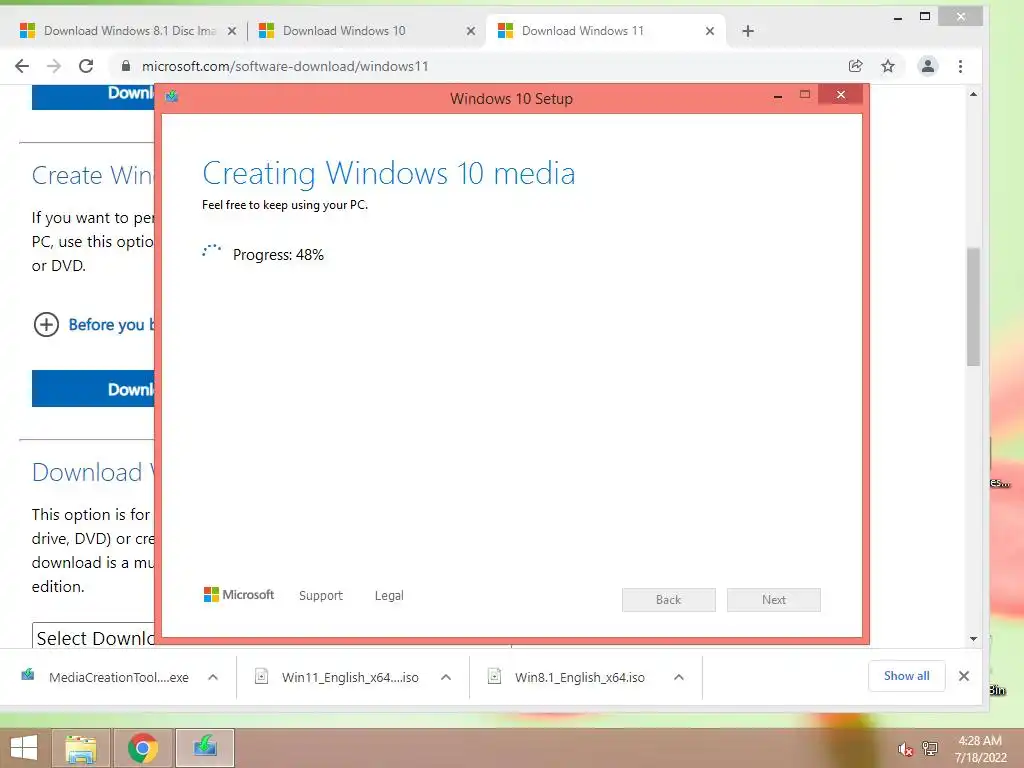Click the 'Before you begin' link text
This screenshot has height=768, width=1024.
pyautogui.click(x=111, y=325)
